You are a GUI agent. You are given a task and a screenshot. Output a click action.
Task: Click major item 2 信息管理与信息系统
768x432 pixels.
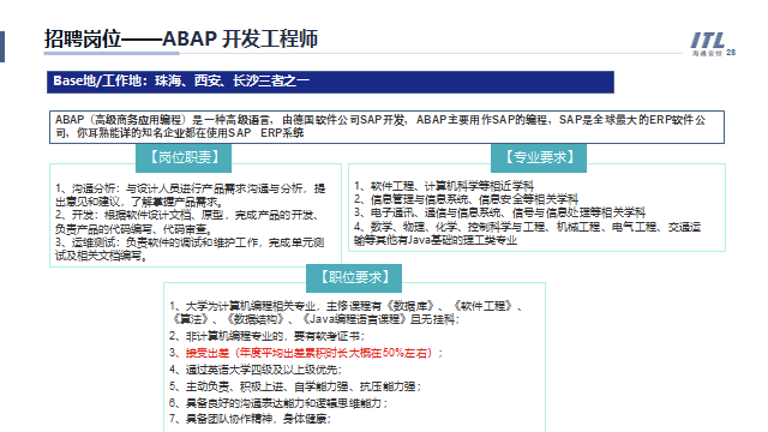pyautogui.click(x=466, y=199)
